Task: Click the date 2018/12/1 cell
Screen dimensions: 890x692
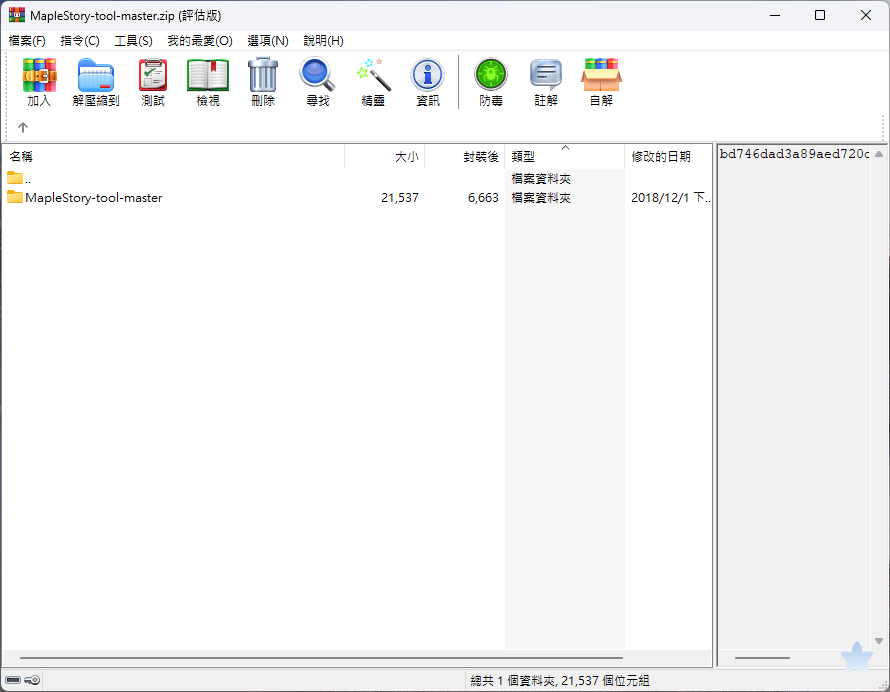Action: 670,198
